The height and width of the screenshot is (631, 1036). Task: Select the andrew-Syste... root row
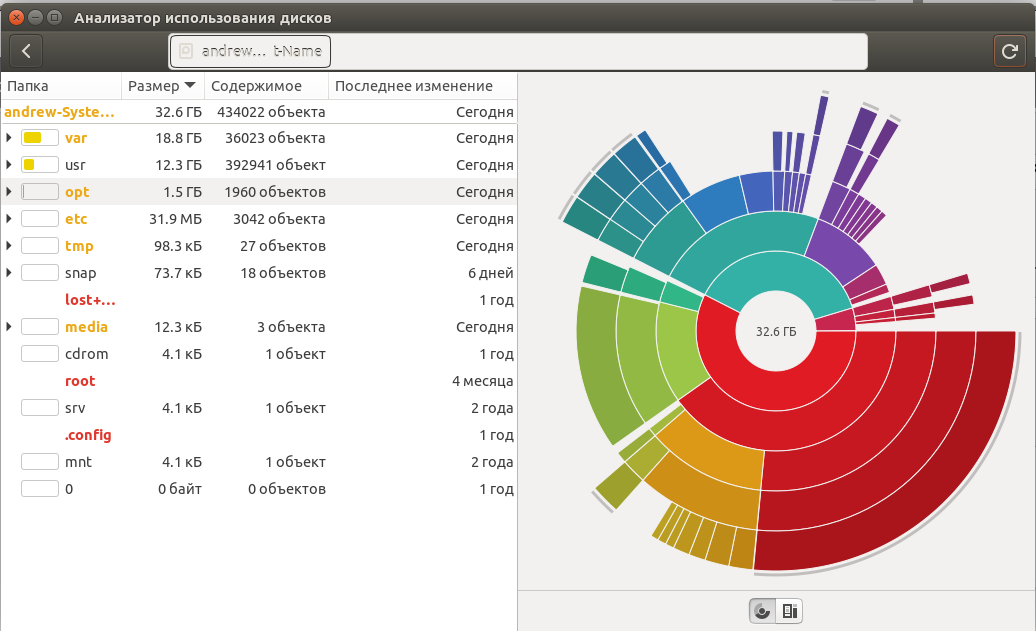pos(60,112)
